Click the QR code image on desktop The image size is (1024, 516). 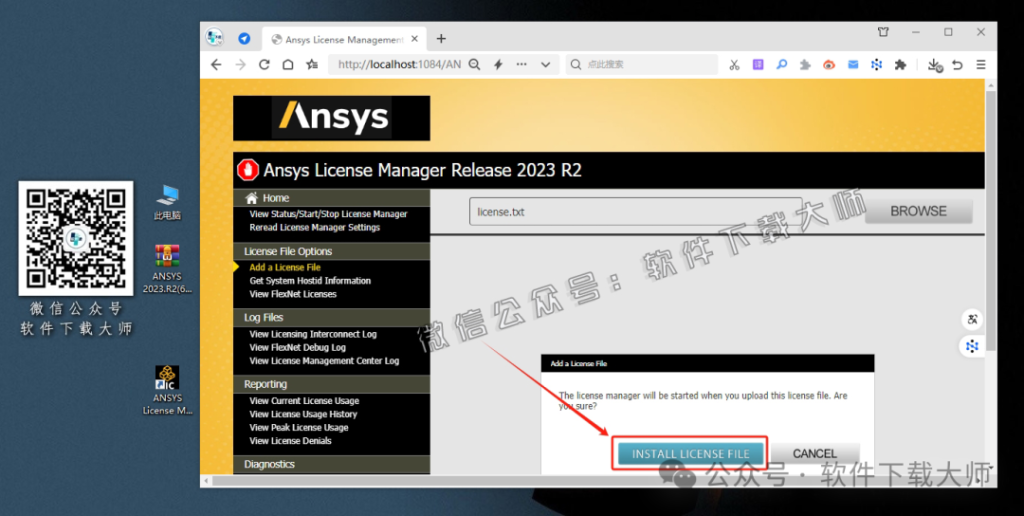76,238
